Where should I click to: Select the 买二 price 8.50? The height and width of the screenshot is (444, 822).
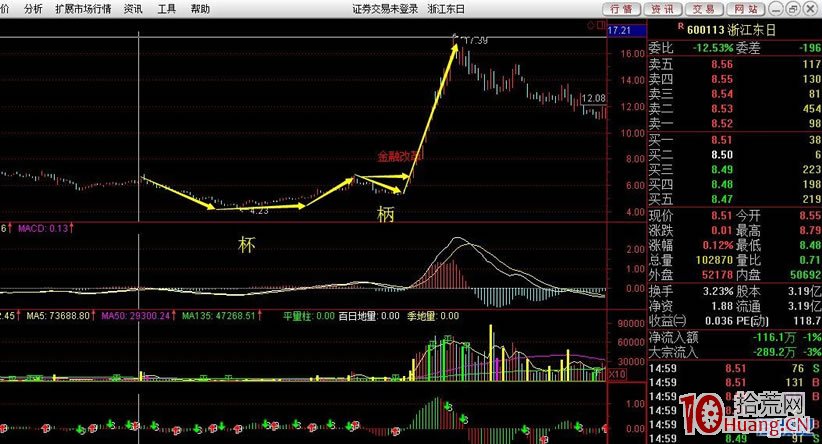tap(722, 155)
